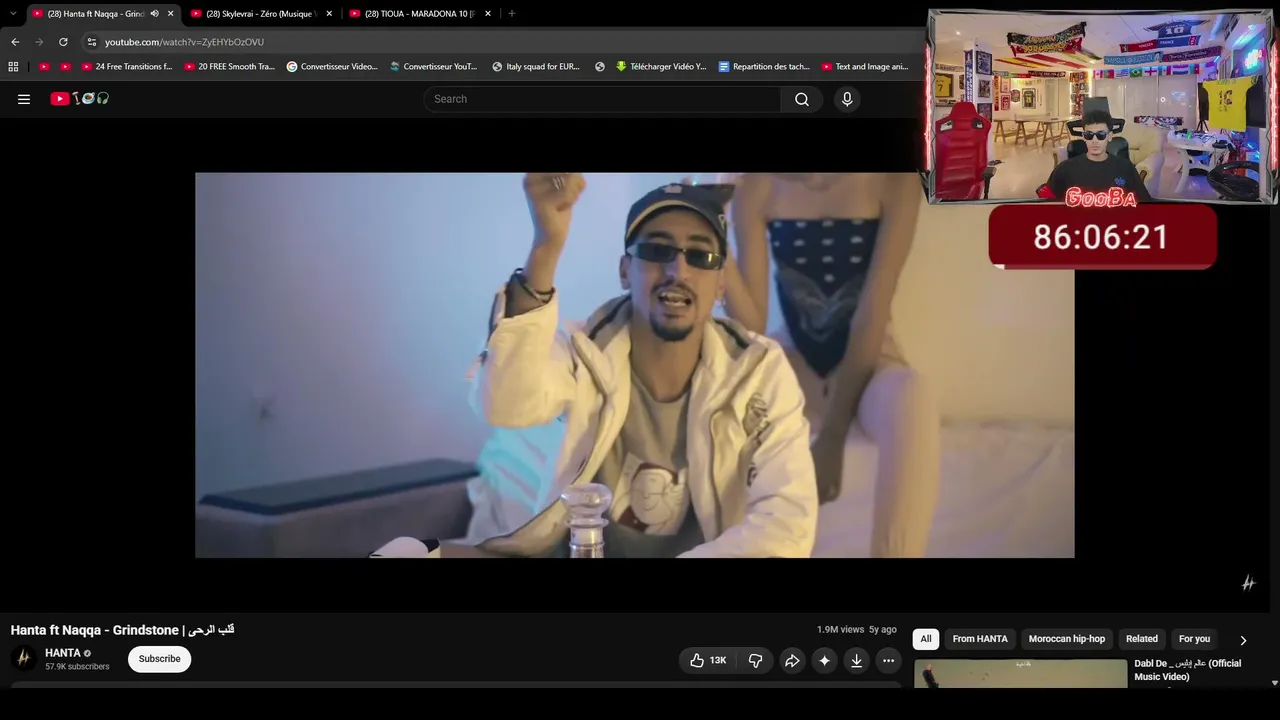Switch to the TIOUA - MARADONA 10 tab

tap(421, 14)
